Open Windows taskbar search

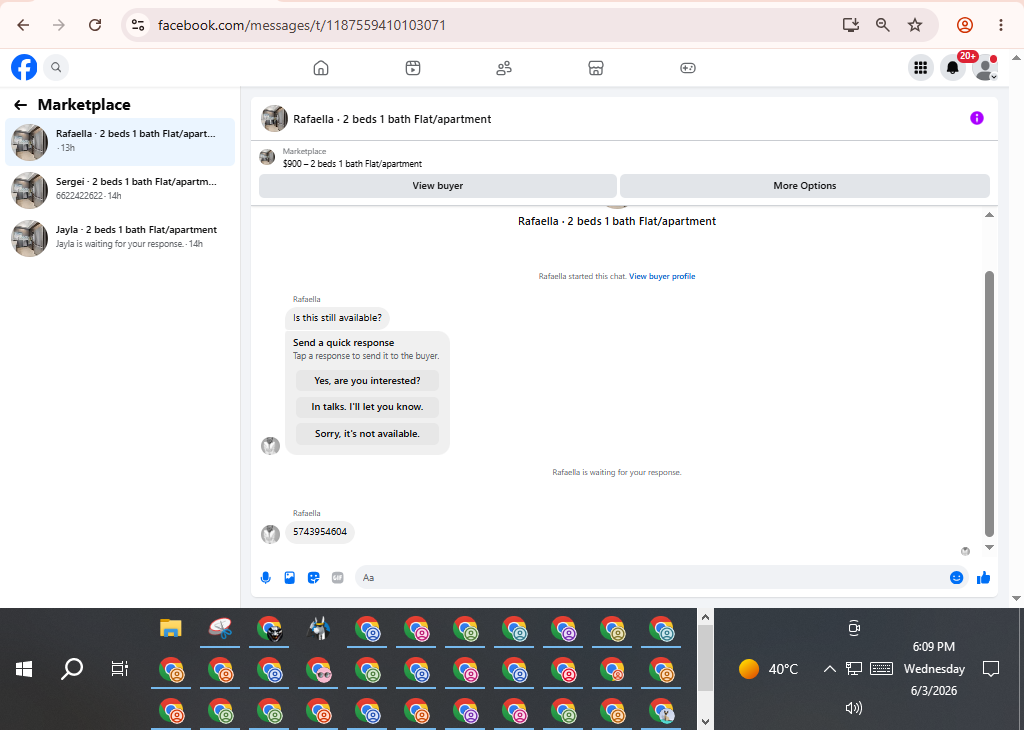pyautogui.click(x=72, y=669)
